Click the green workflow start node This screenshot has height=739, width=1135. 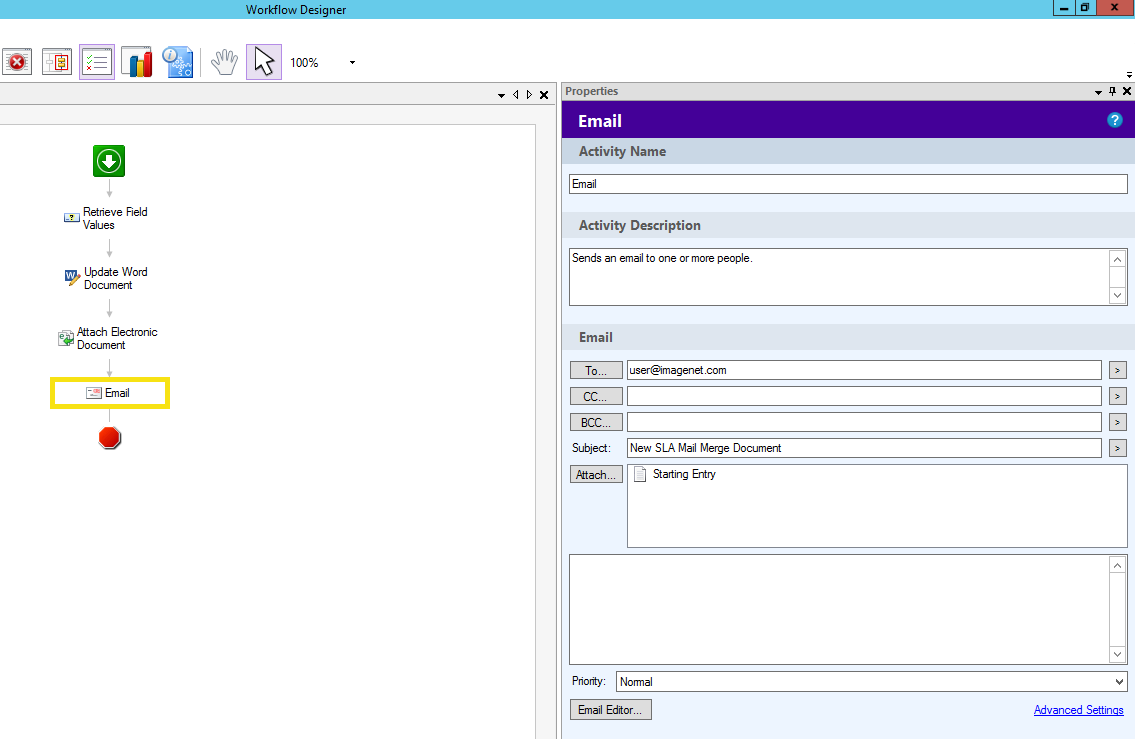coord(109,161)
